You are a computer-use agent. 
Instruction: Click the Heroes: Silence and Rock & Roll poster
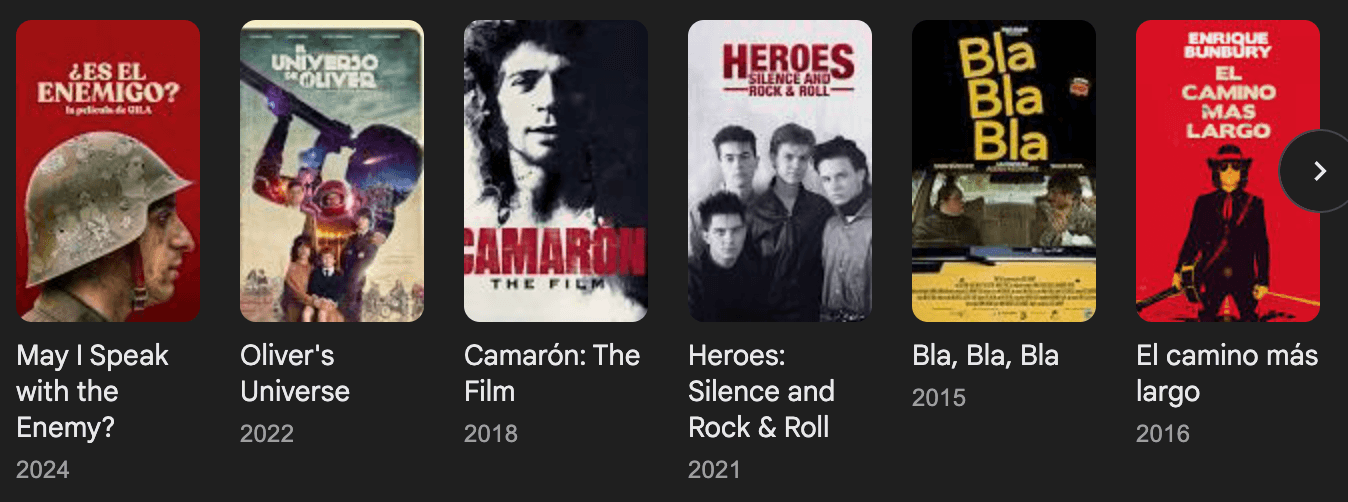point(780,171)
